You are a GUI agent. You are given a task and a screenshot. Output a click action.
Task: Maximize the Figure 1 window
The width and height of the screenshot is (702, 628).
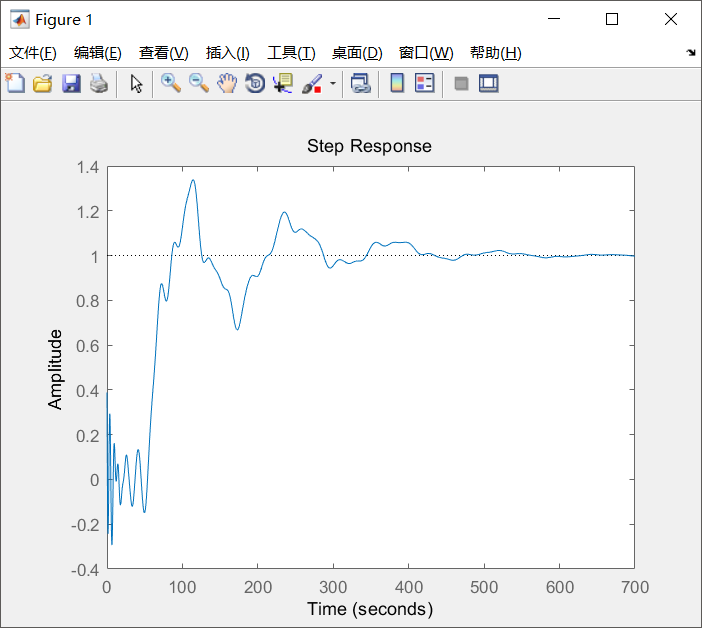[x=612, y=19]
